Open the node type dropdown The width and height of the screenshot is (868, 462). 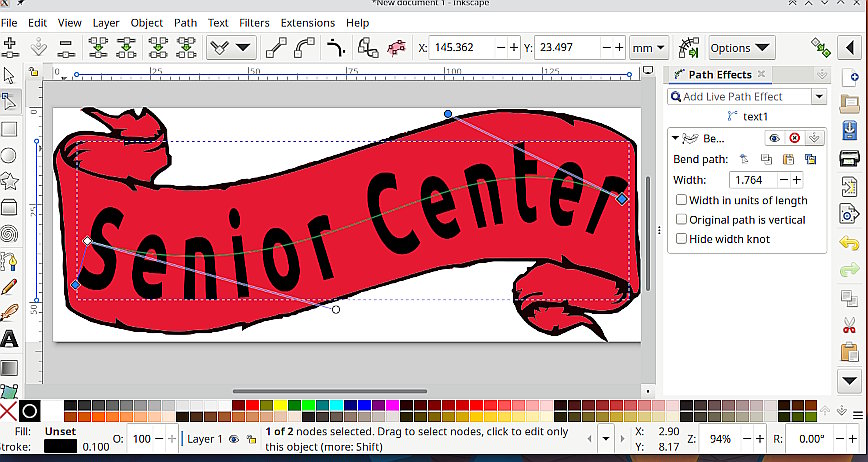tap(231, 48)
